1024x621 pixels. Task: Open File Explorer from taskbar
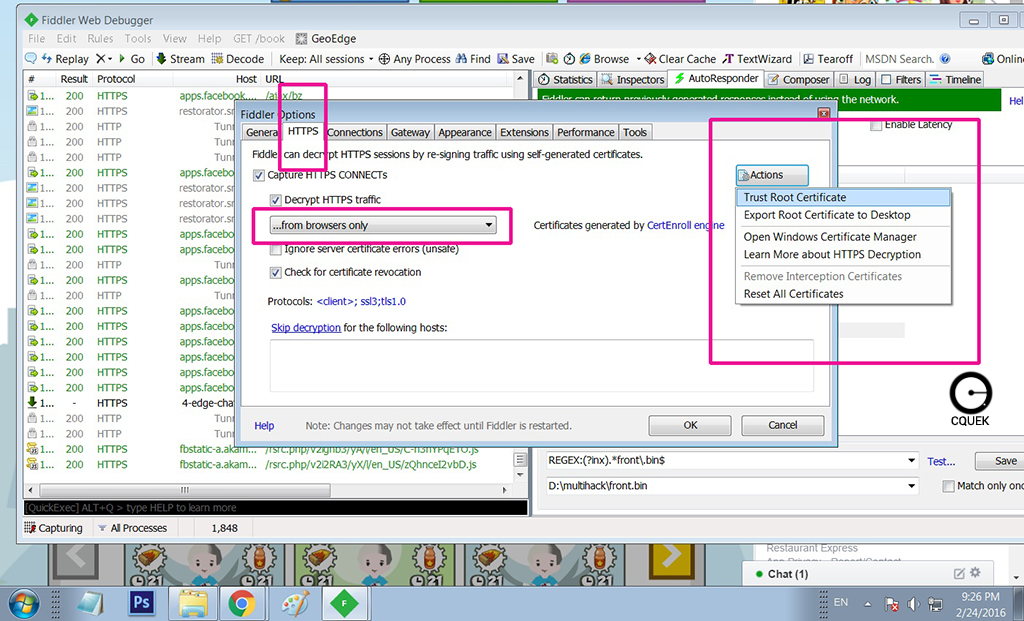tap(194, 602)
